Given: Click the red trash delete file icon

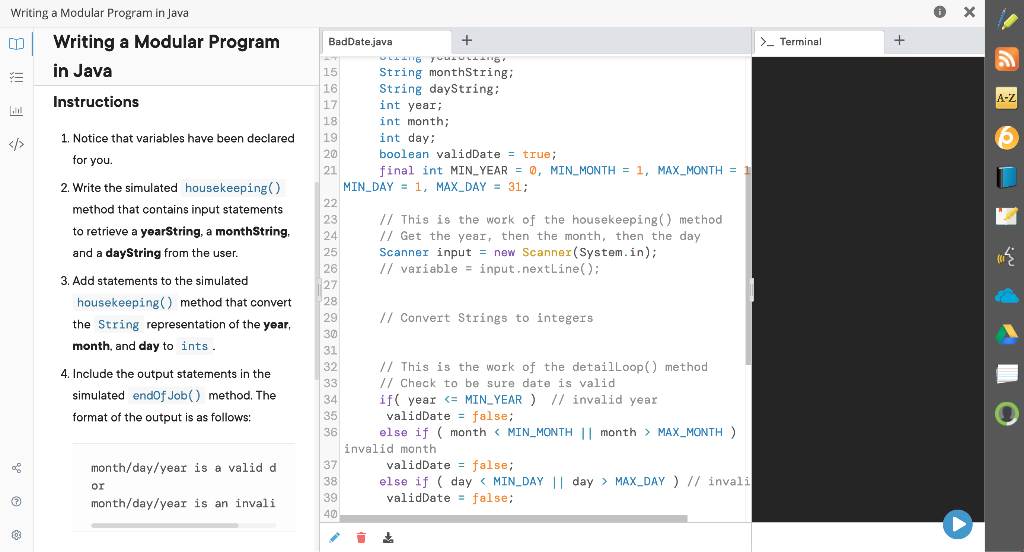Looking at the screenshot, I should coord(361,537).
